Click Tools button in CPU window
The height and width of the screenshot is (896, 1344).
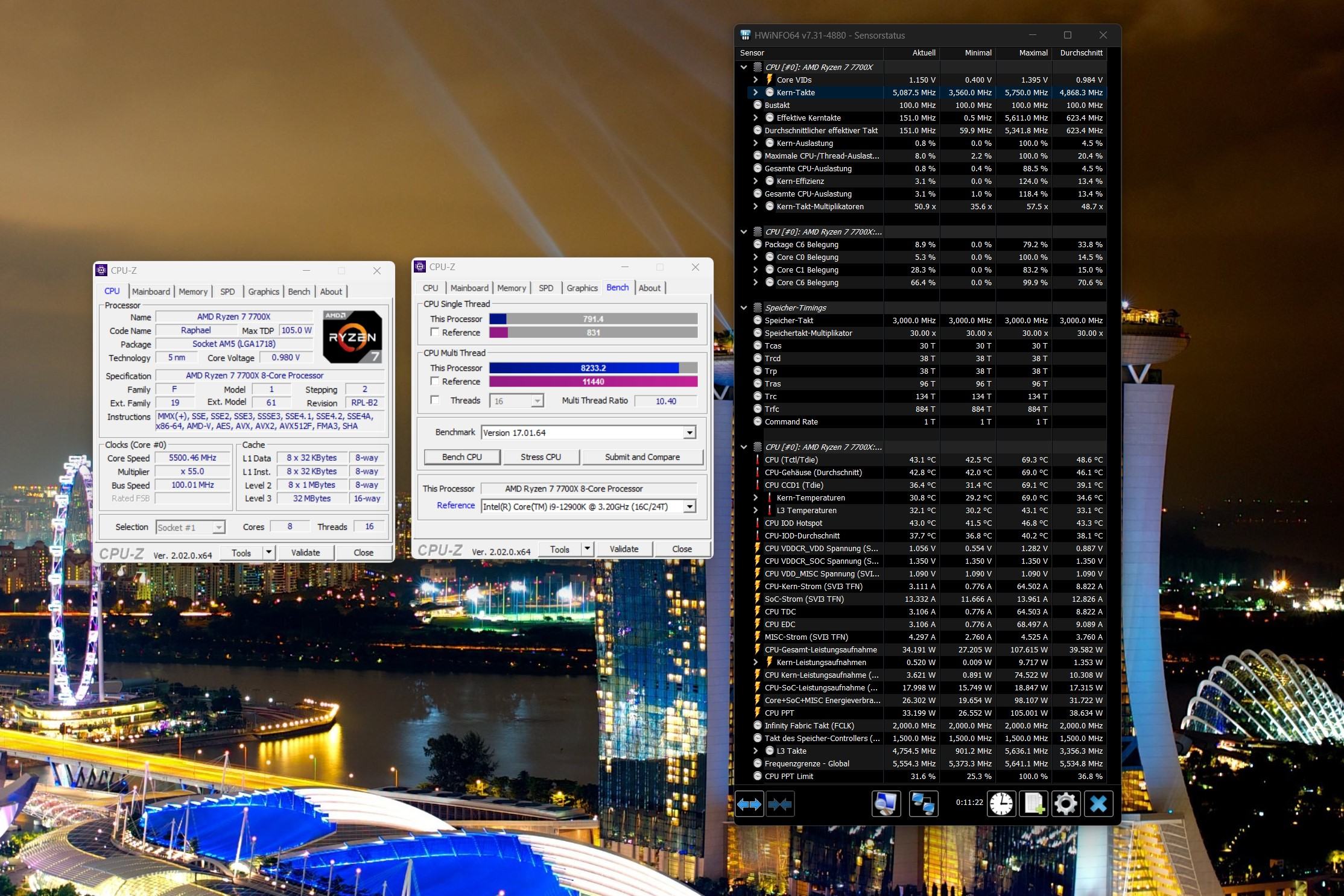pyautogui.click(x=241, y=552)
